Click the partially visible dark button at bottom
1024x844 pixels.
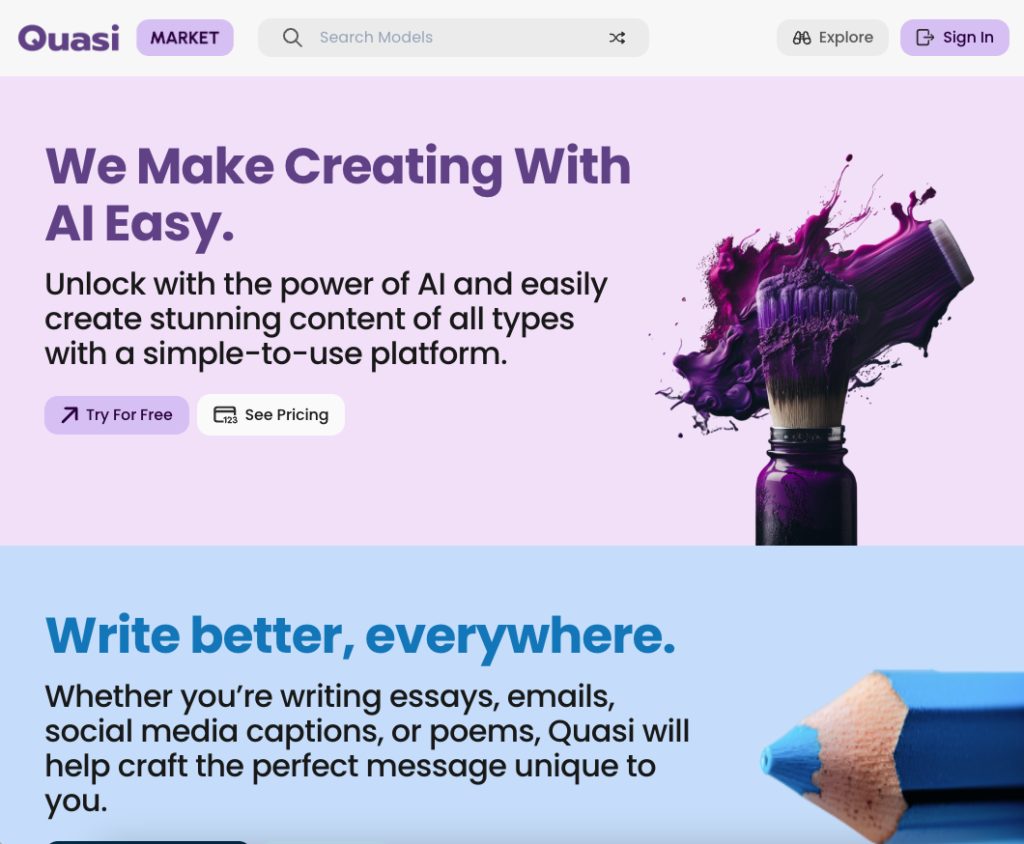148,842
